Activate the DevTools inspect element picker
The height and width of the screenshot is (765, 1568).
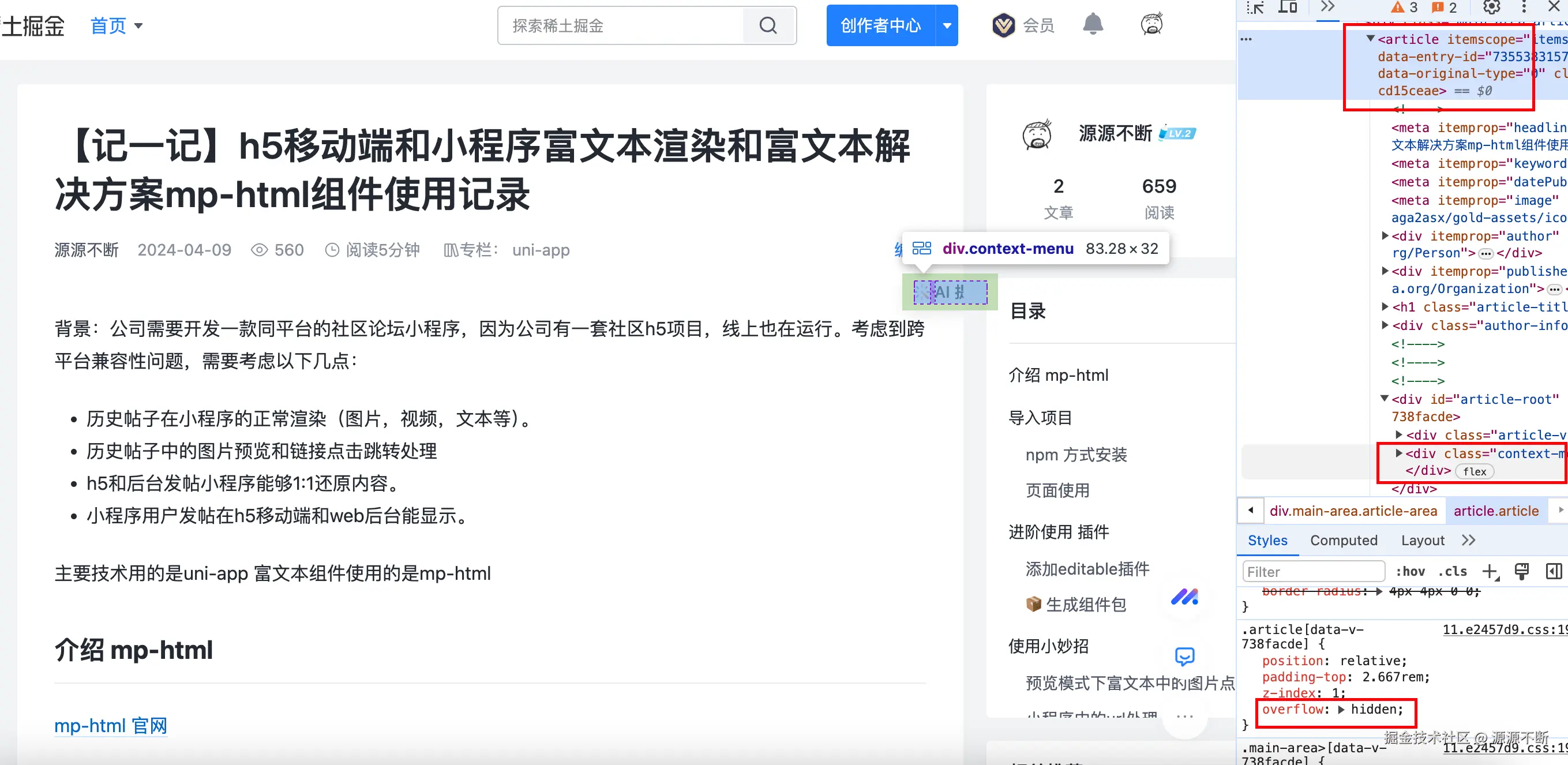click(1256, 7)
